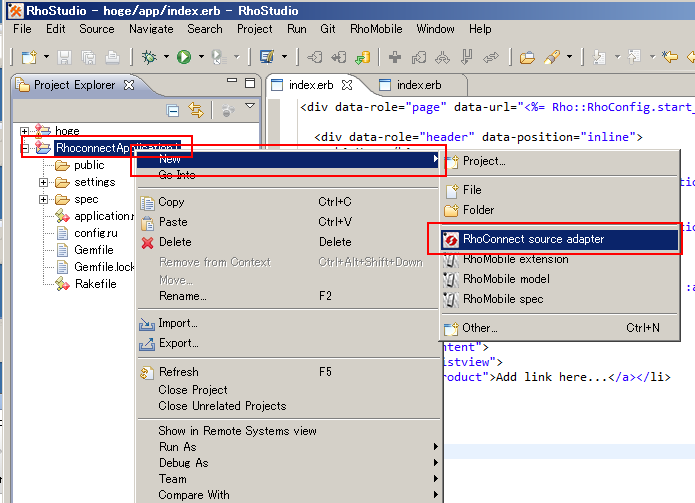This screenshot has height=503, width=695.
Task: Click the Print toolbar icon
Action: (x=112, y=57)
